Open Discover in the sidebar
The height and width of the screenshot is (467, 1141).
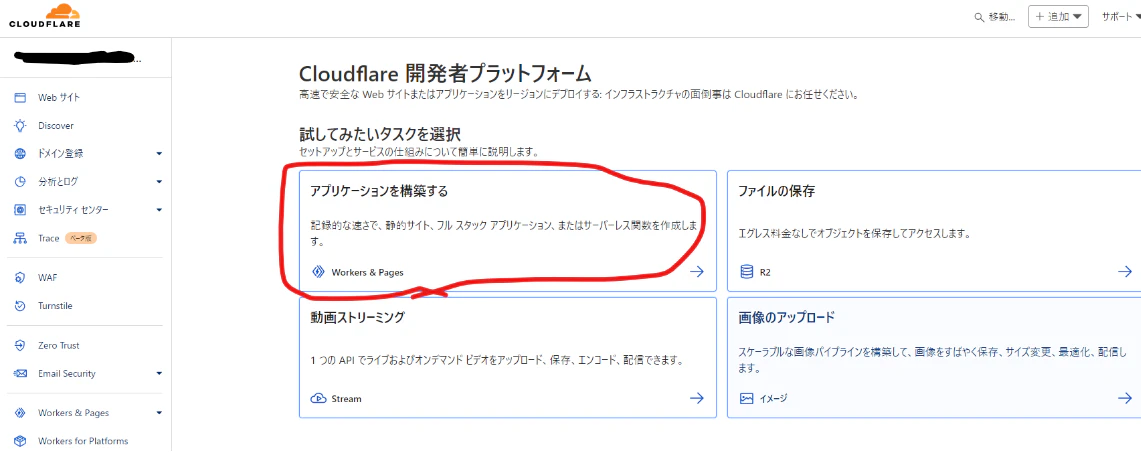tap(56, 125)
